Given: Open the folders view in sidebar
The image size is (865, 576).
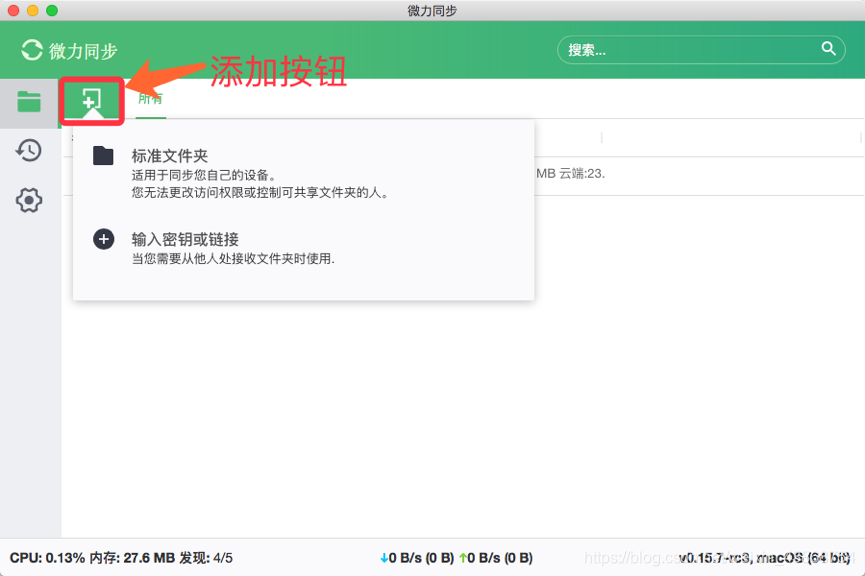Looking at the screenshot, I should pos(29,102).
